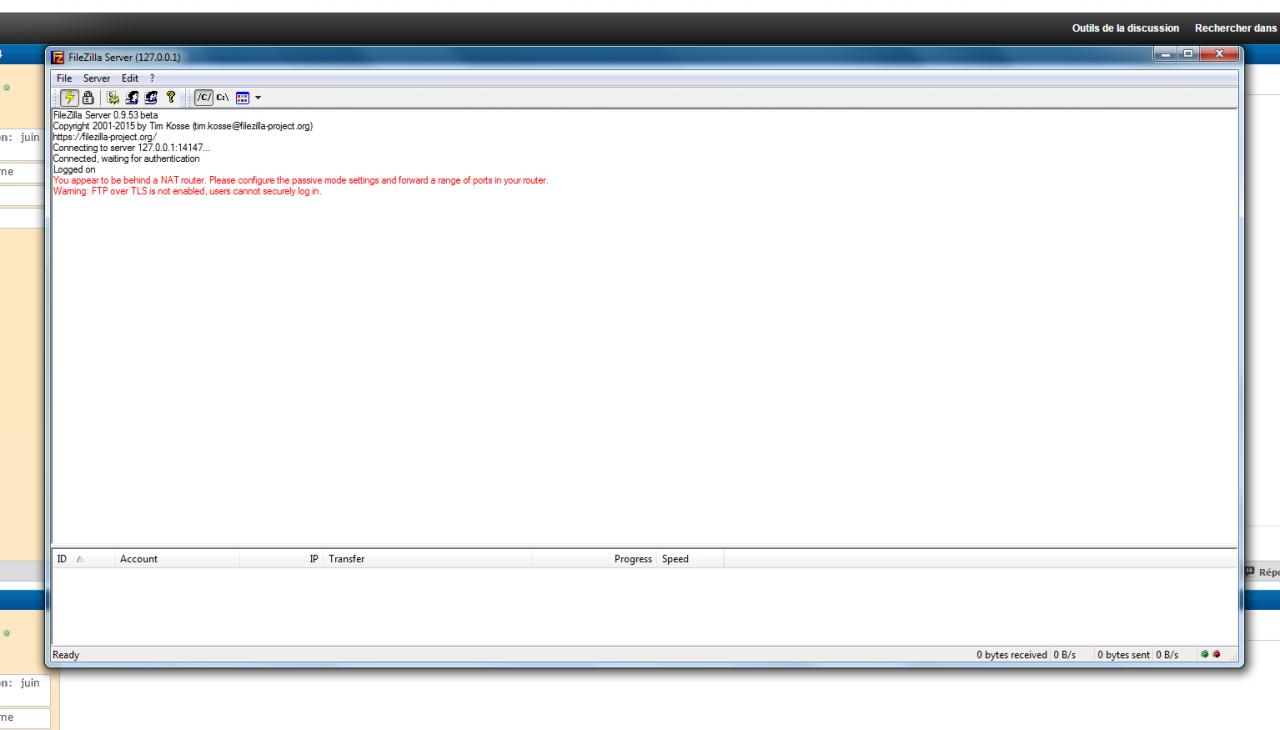Click the 'Connecting to server 127.0.0.1:14147...' line
This screenshot has width=1280, height=730.
[x=131, y=148]
